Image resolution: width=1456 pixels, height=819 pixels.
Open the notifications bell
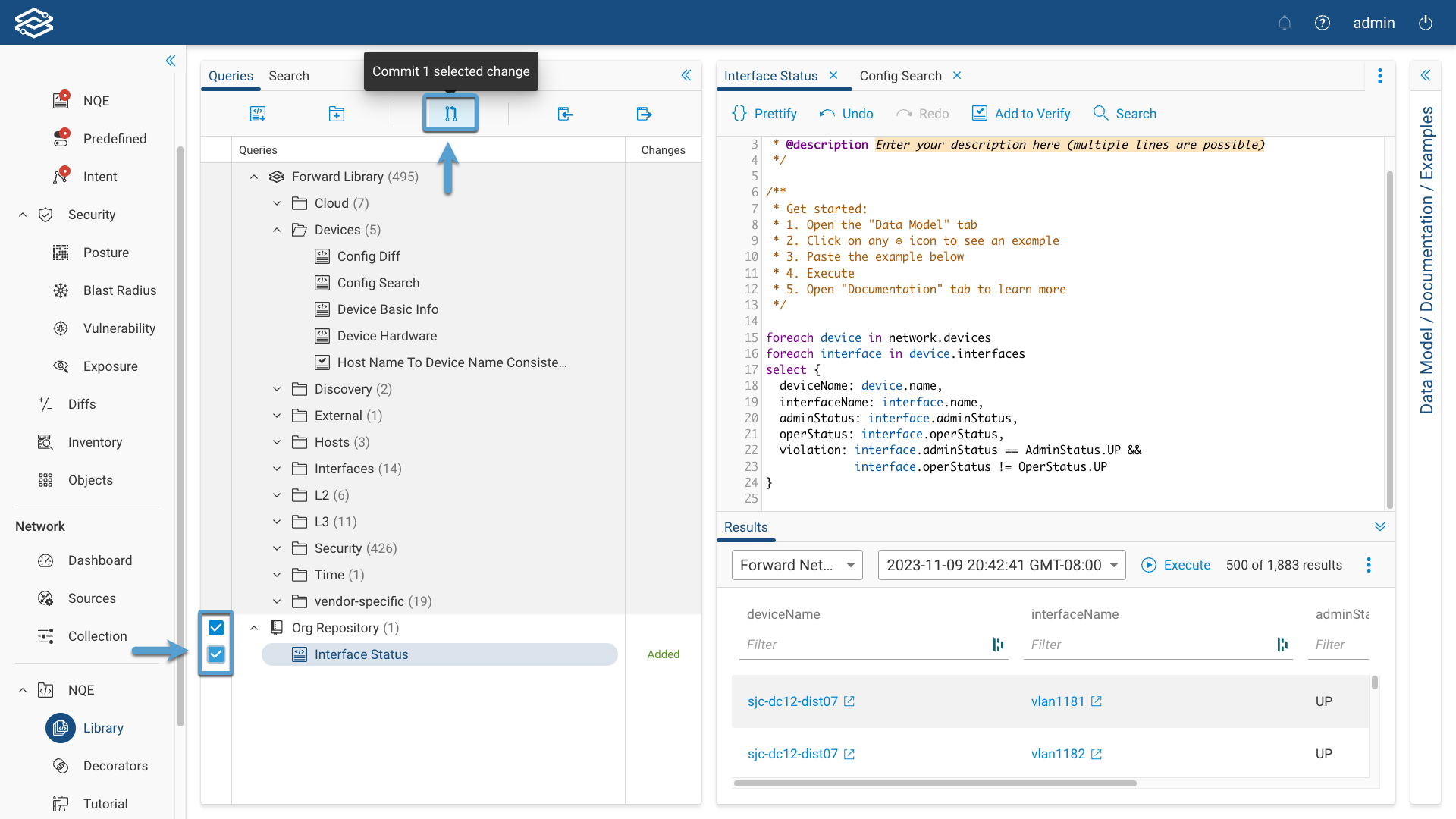[x=1285, y=23]
